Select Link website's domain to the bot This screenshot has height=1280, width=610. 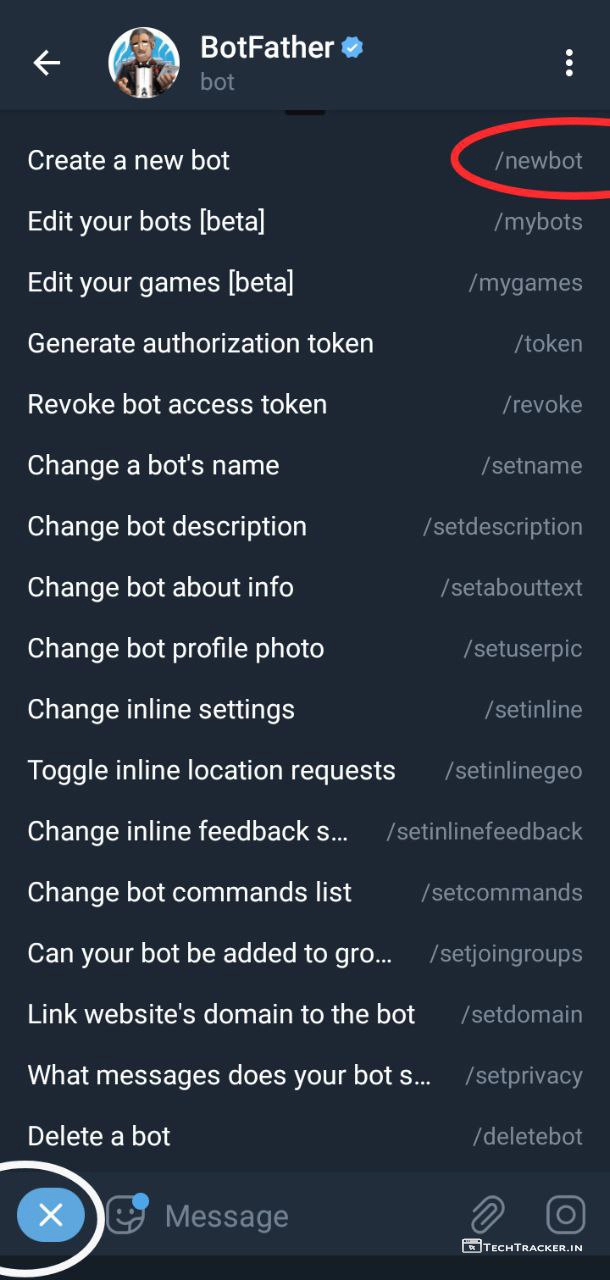tap(221, 1014)
